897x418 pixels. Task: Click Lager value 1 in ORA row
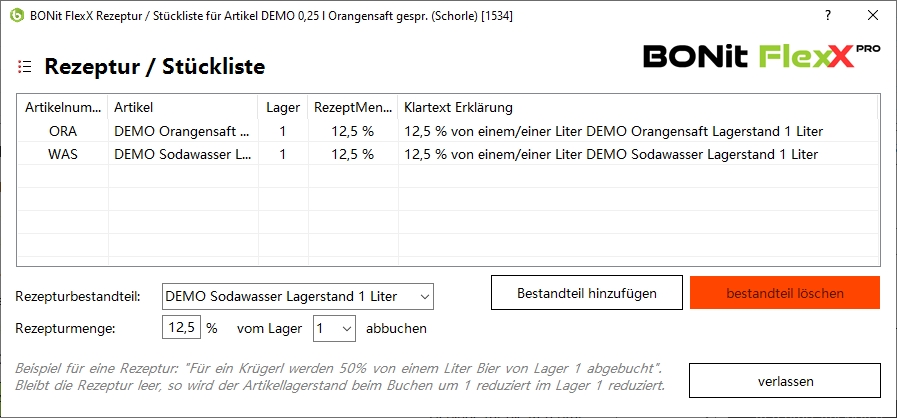(283, 132)
